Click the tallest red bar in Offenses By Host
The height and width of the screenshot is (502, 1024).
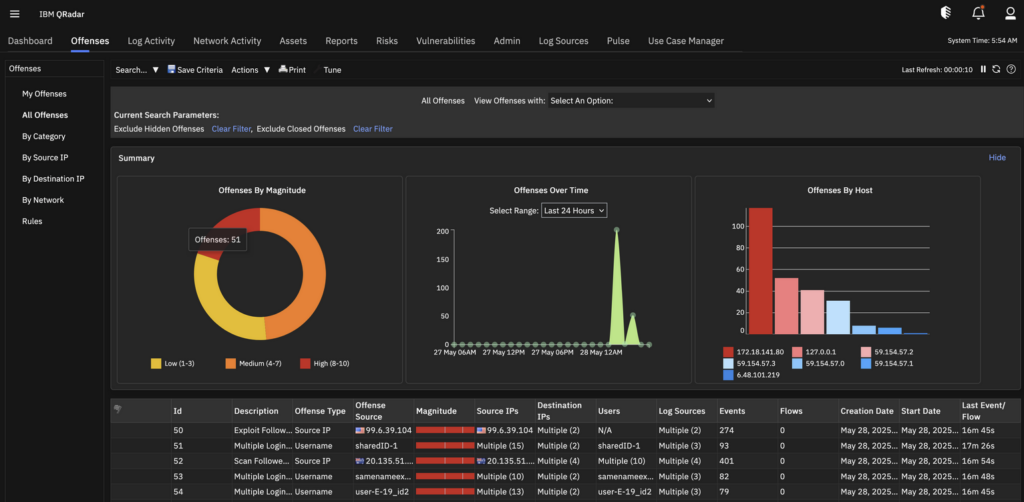click(761, 271)
